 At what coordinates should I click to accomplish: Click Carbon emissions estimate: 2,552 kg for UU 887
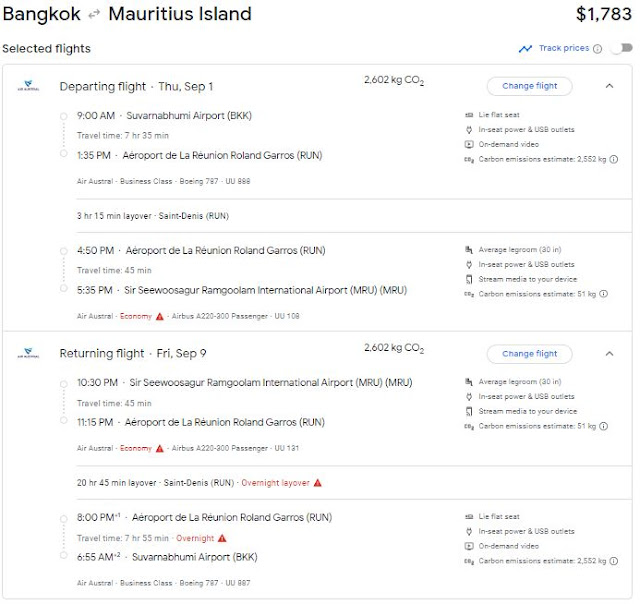(542, 561)
